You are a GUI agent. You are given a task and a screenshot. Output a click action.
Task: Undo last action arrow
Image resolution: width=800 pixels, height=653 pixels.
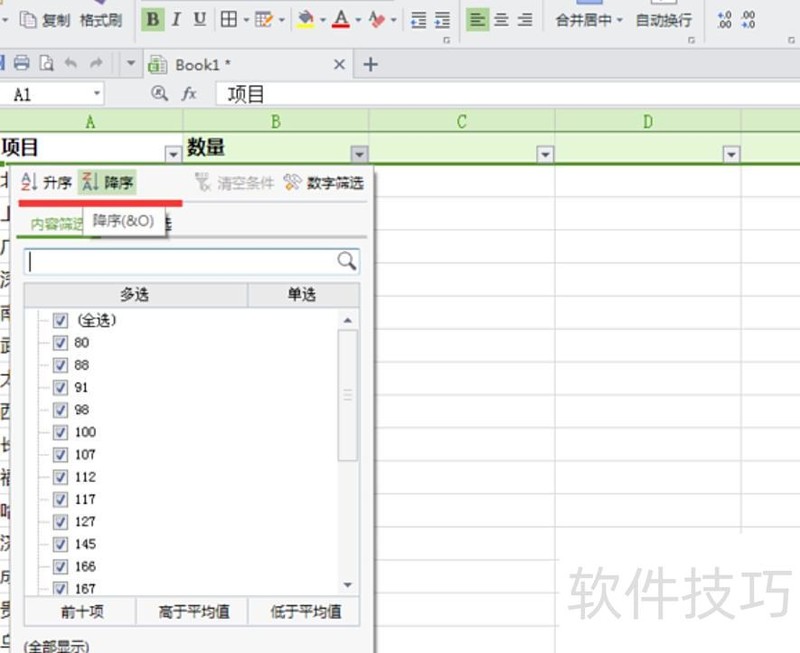coord(70,64)
